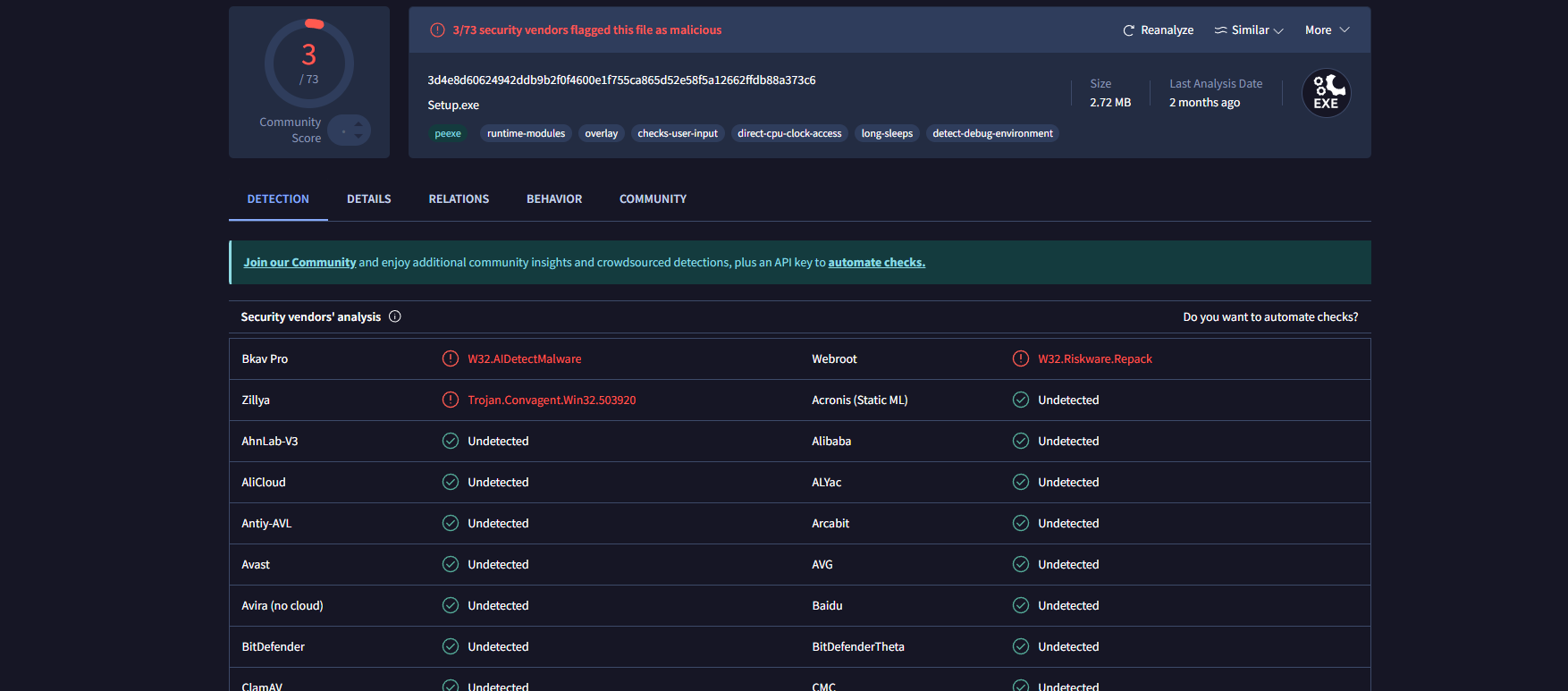Viewport: 1568px width, 691px height.
Task: View the Behavior tab
Action: (x=554, y=199)
